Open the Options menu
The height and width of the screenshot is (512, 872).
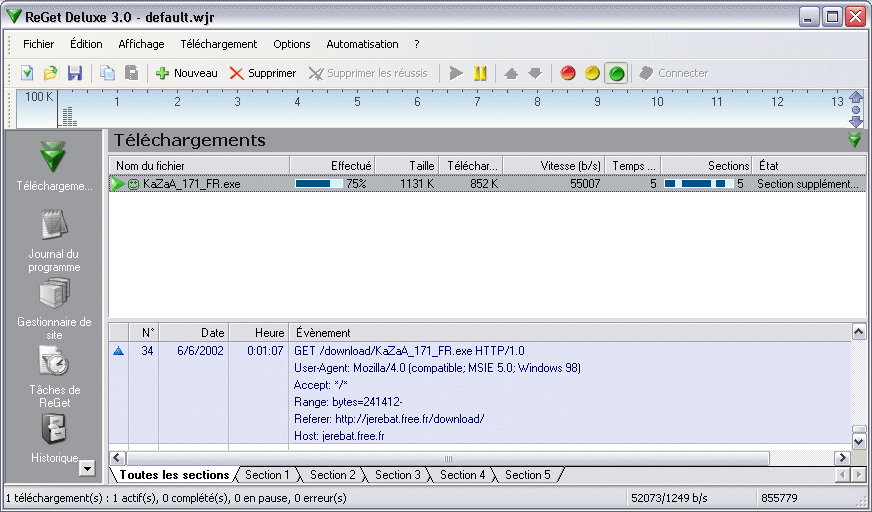[291, 44]
